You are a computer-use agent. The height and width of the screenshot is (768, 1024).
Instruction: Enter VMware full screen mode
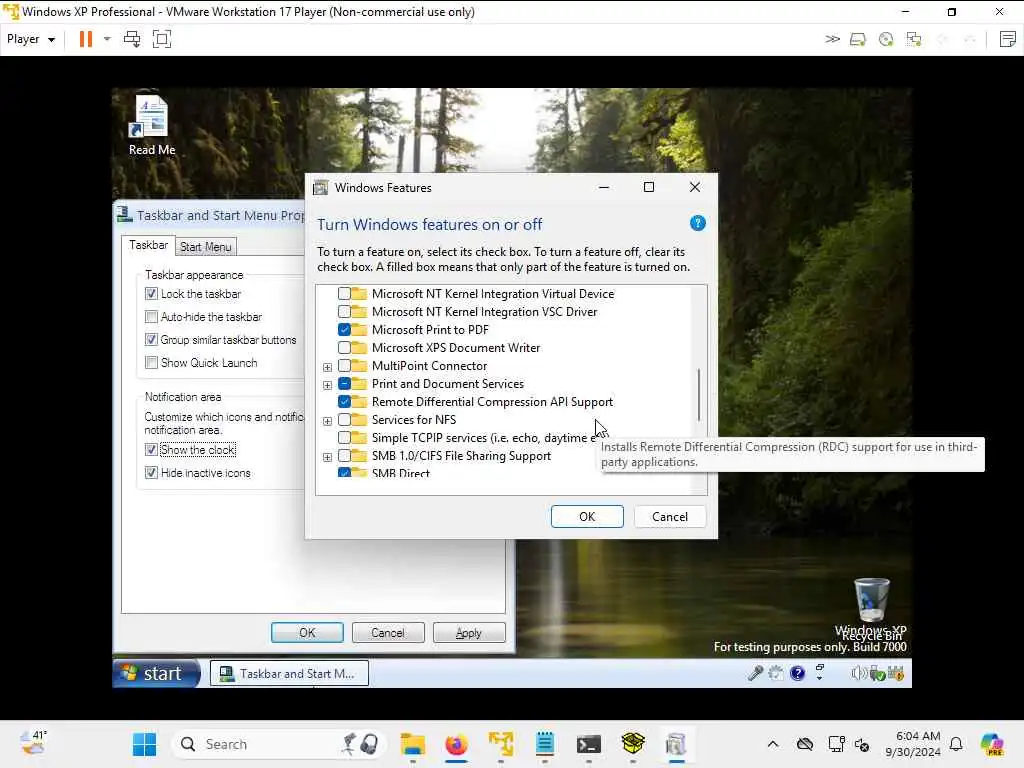(x=161, y=39)
